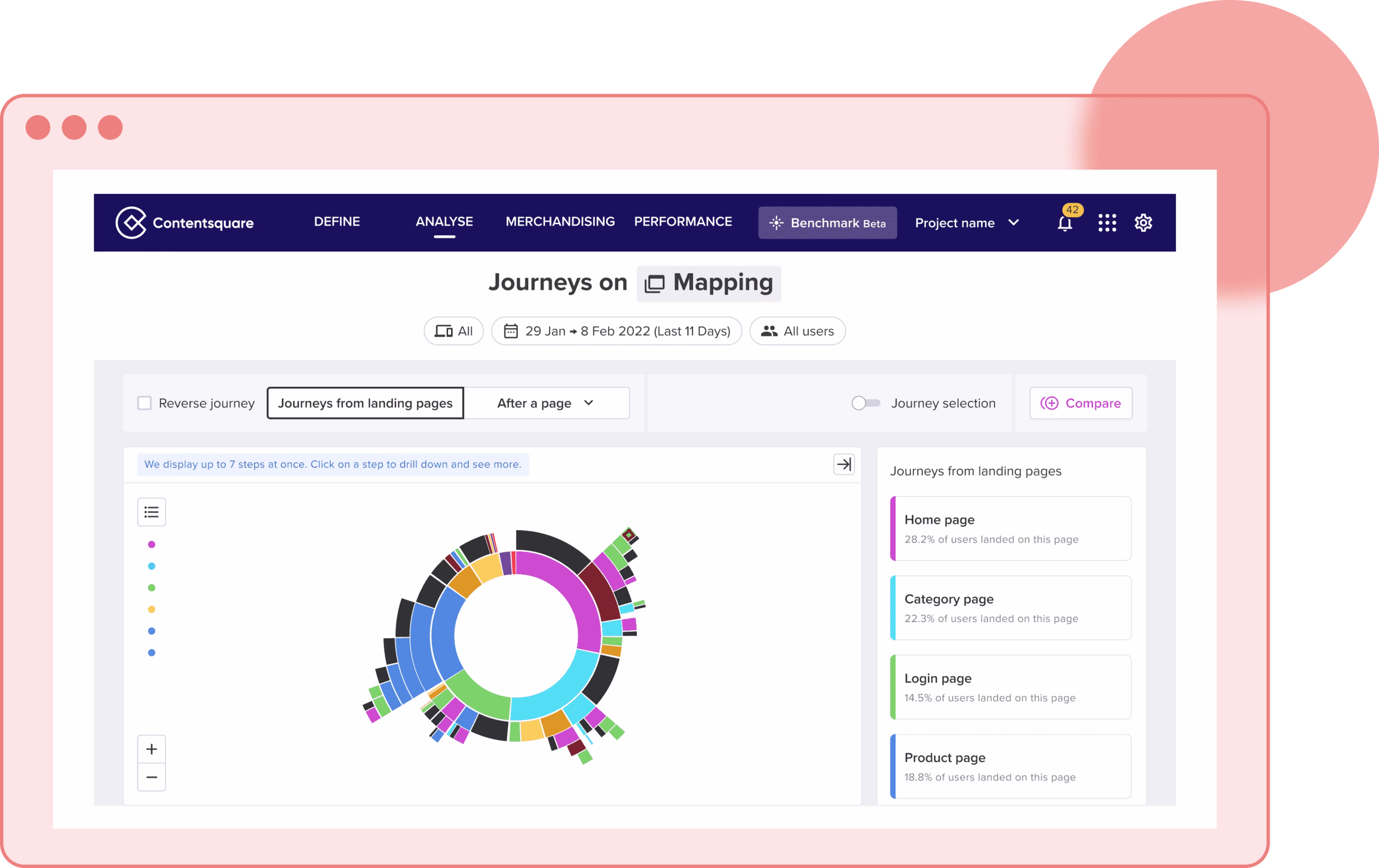Zoom in with the plus button

(x=151, y=749)
